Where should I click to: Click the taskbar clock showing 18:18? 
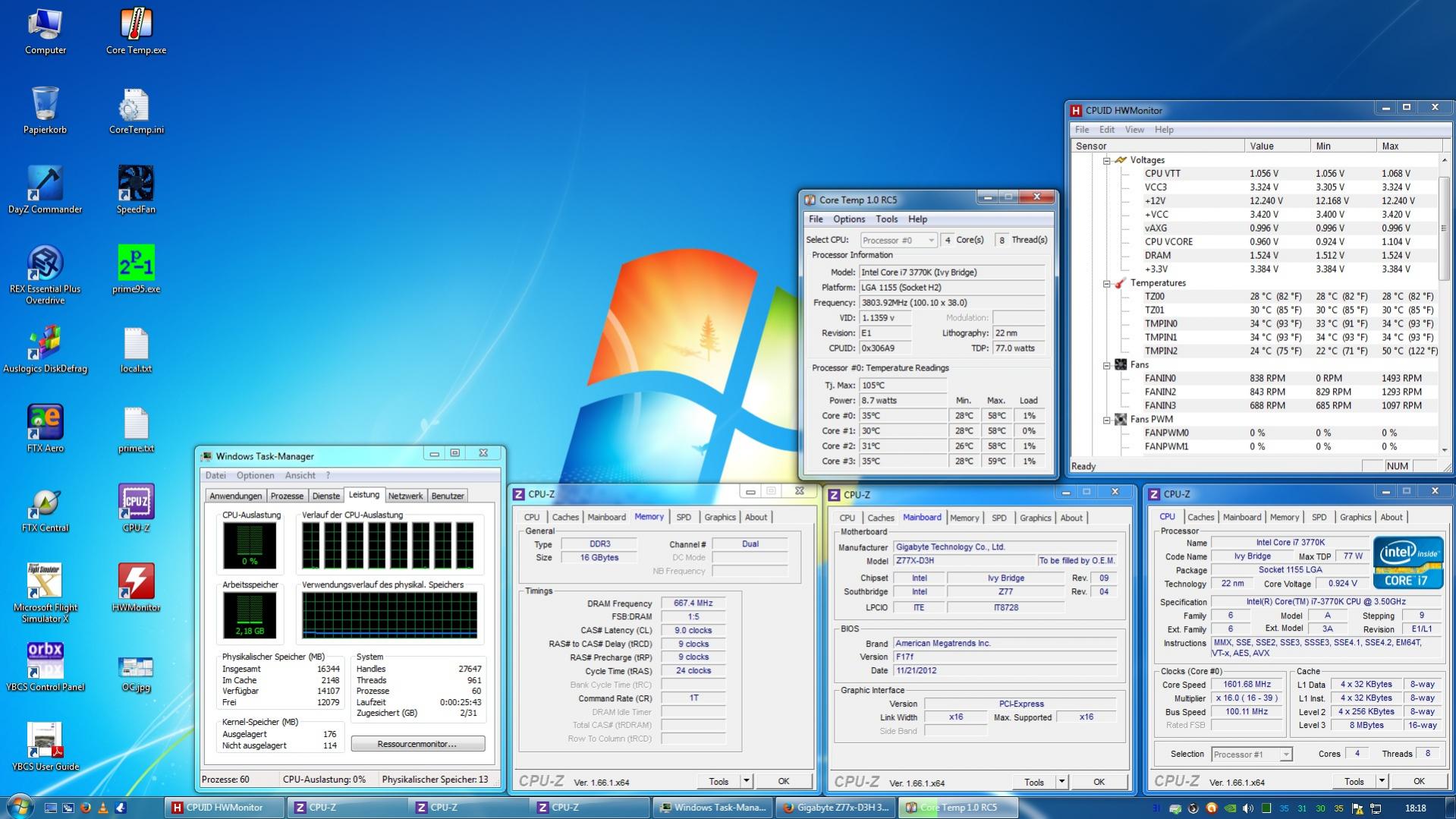click(x=1415, y=808)
